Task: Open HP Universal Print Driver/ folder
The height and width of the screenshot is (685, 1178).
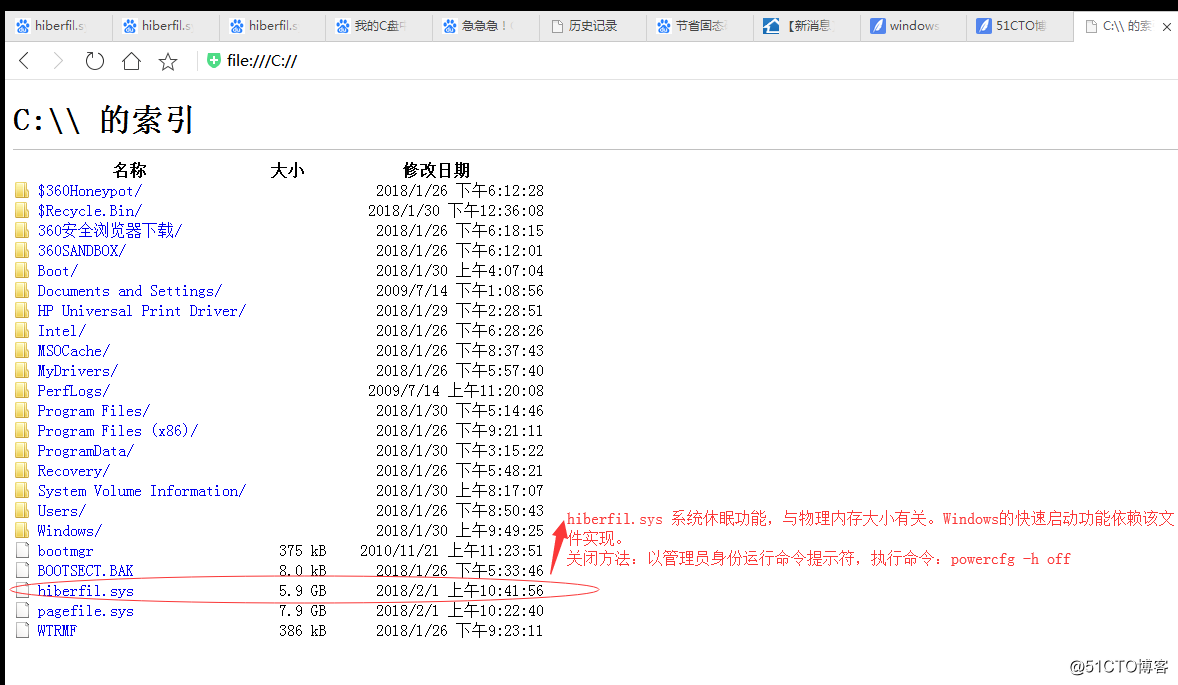Action: coord(142,311)
